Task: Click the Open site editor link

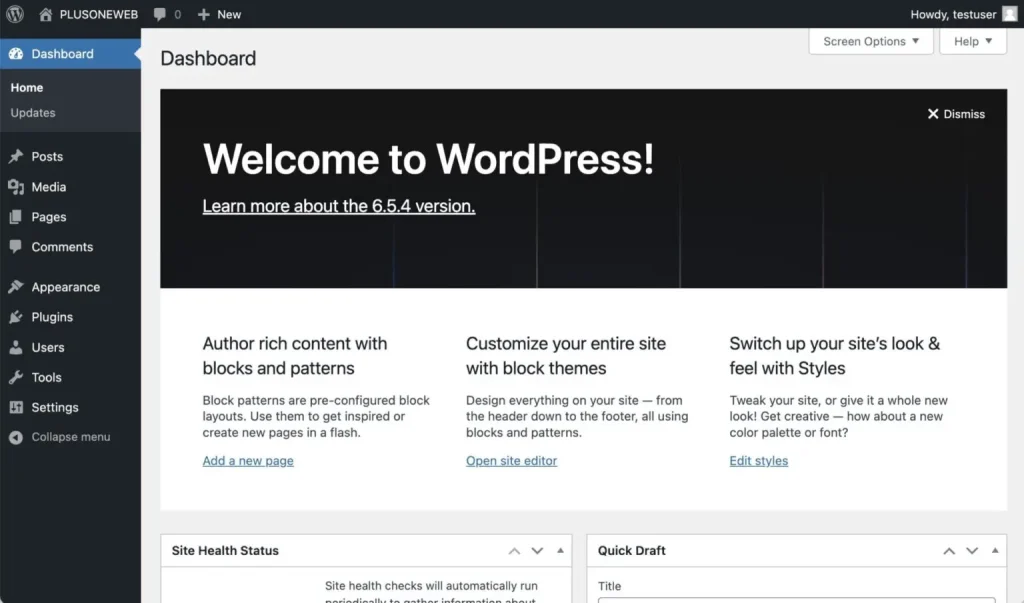Action: coord(511,461)
